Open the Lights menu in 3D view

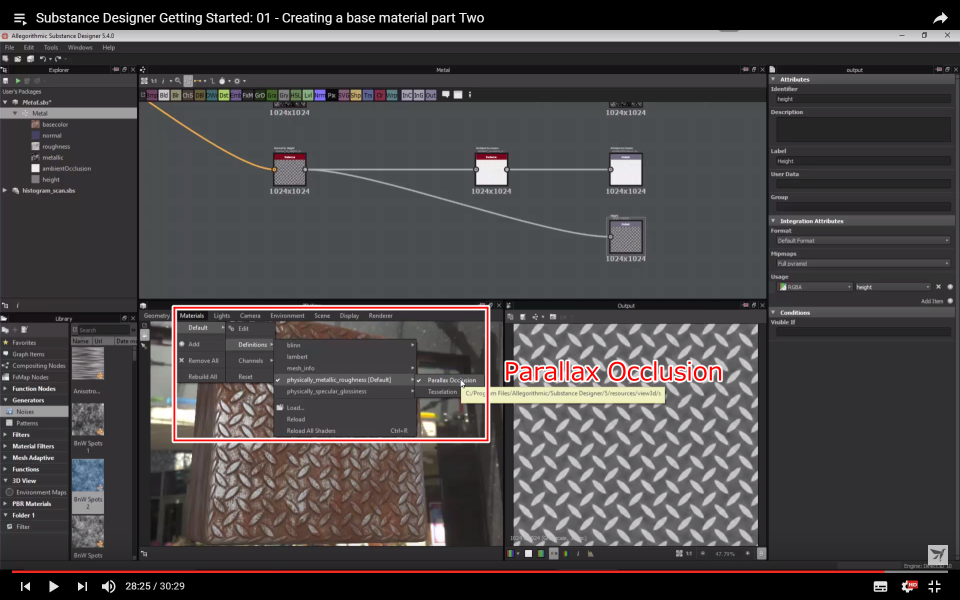point(222,316)
